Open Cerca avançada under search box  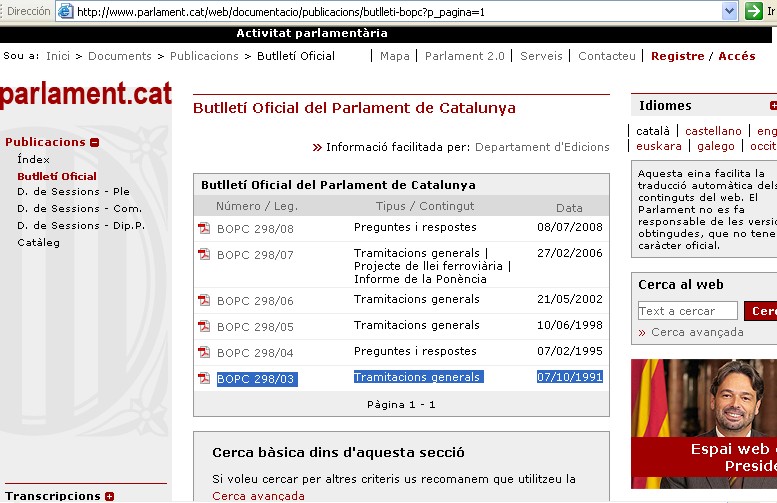point(697,332)
